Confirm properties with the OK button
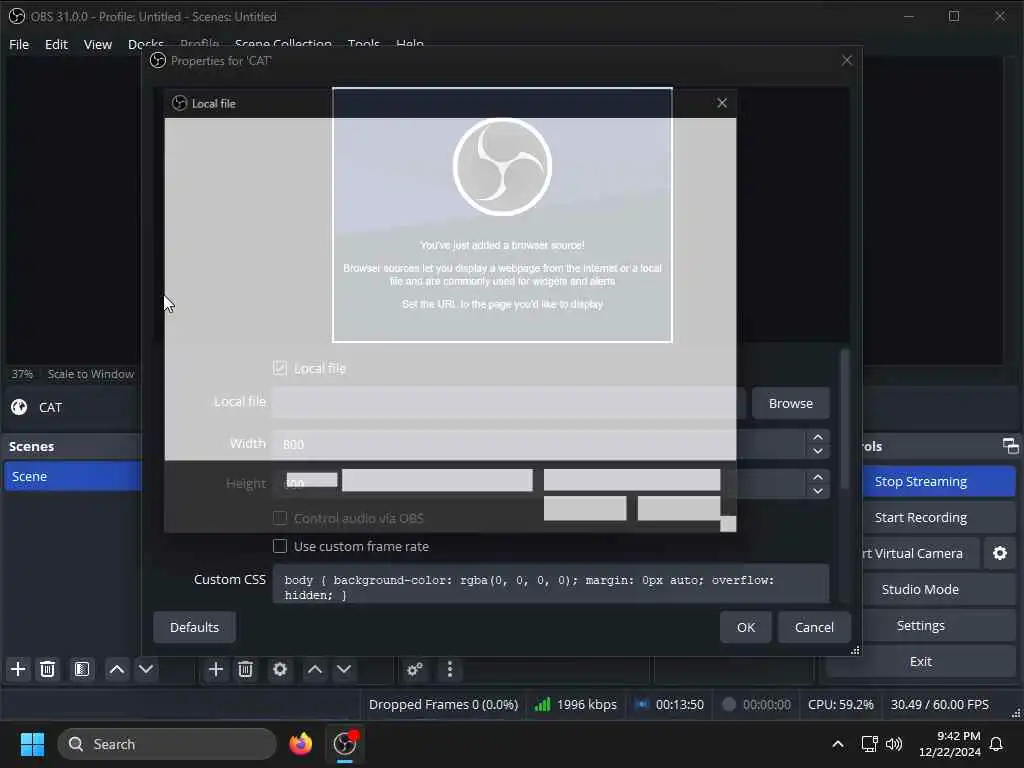1024x768 pixels. [x=746, y=627]
